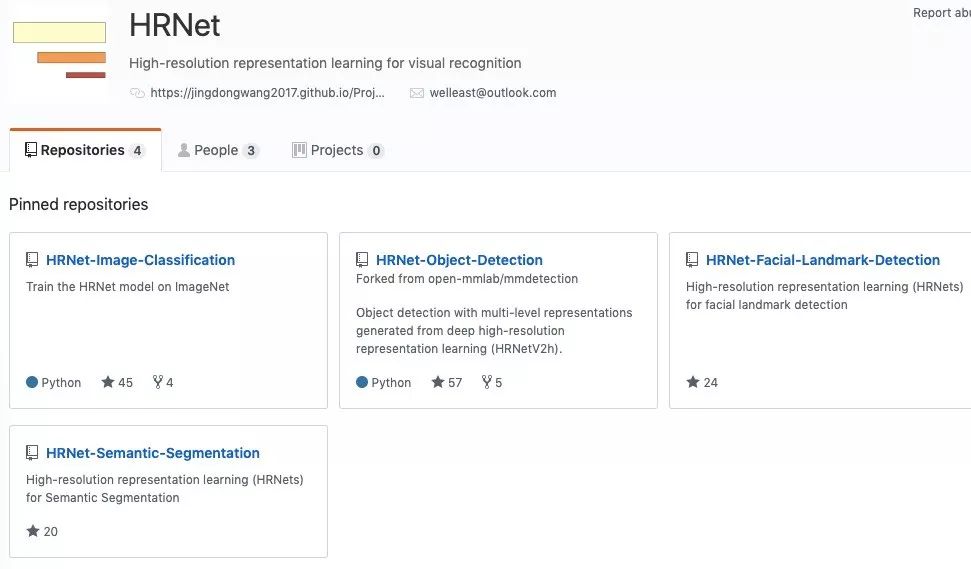The height and width of the screenshot is (569, 971).
Task: Click the HRNet organization avatar logo
Action: [x=58, y=51]
